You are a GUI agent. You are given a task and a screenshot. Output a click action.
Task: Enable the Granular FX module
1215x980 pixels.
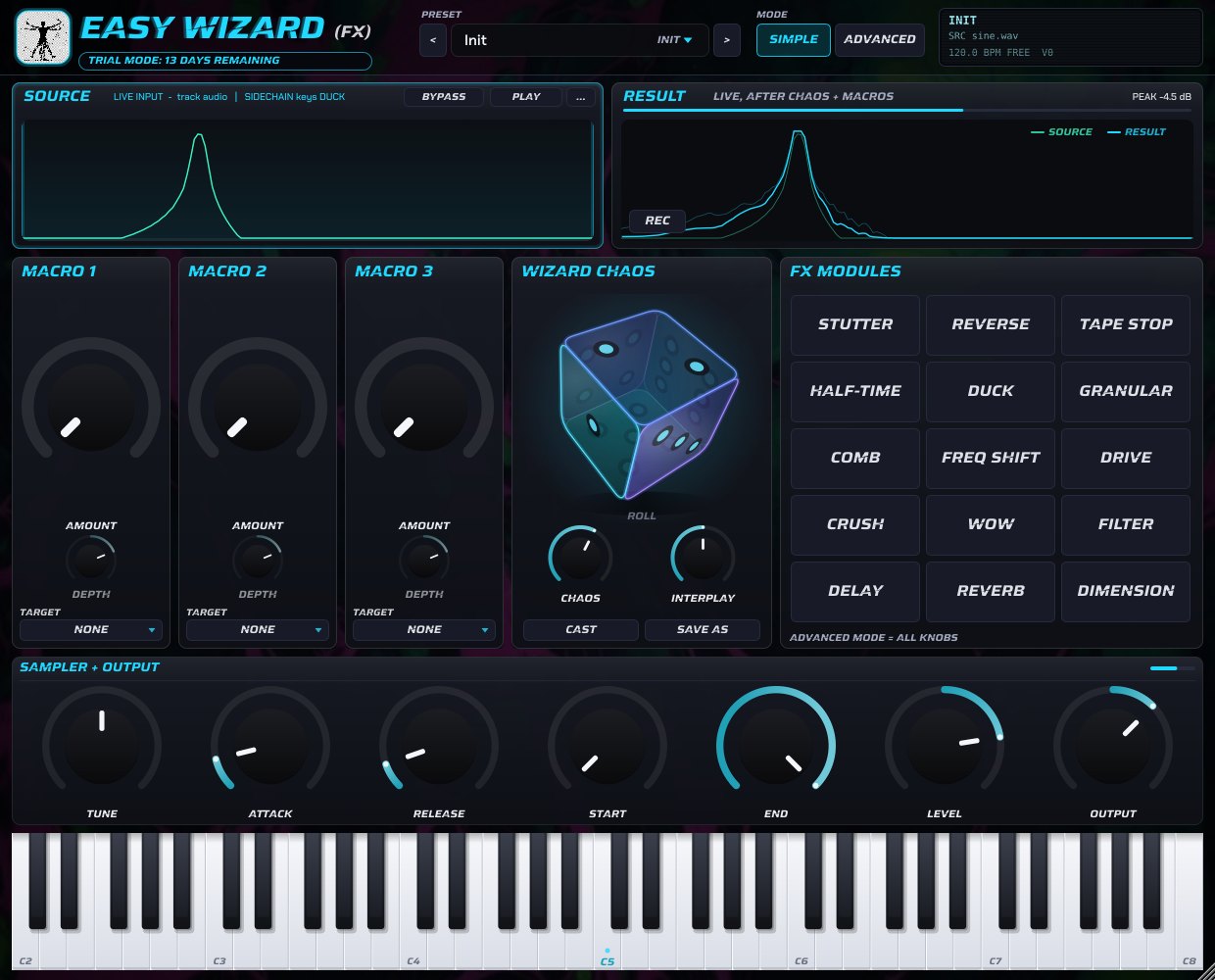pyautogui.click(x=1126, y=392)
